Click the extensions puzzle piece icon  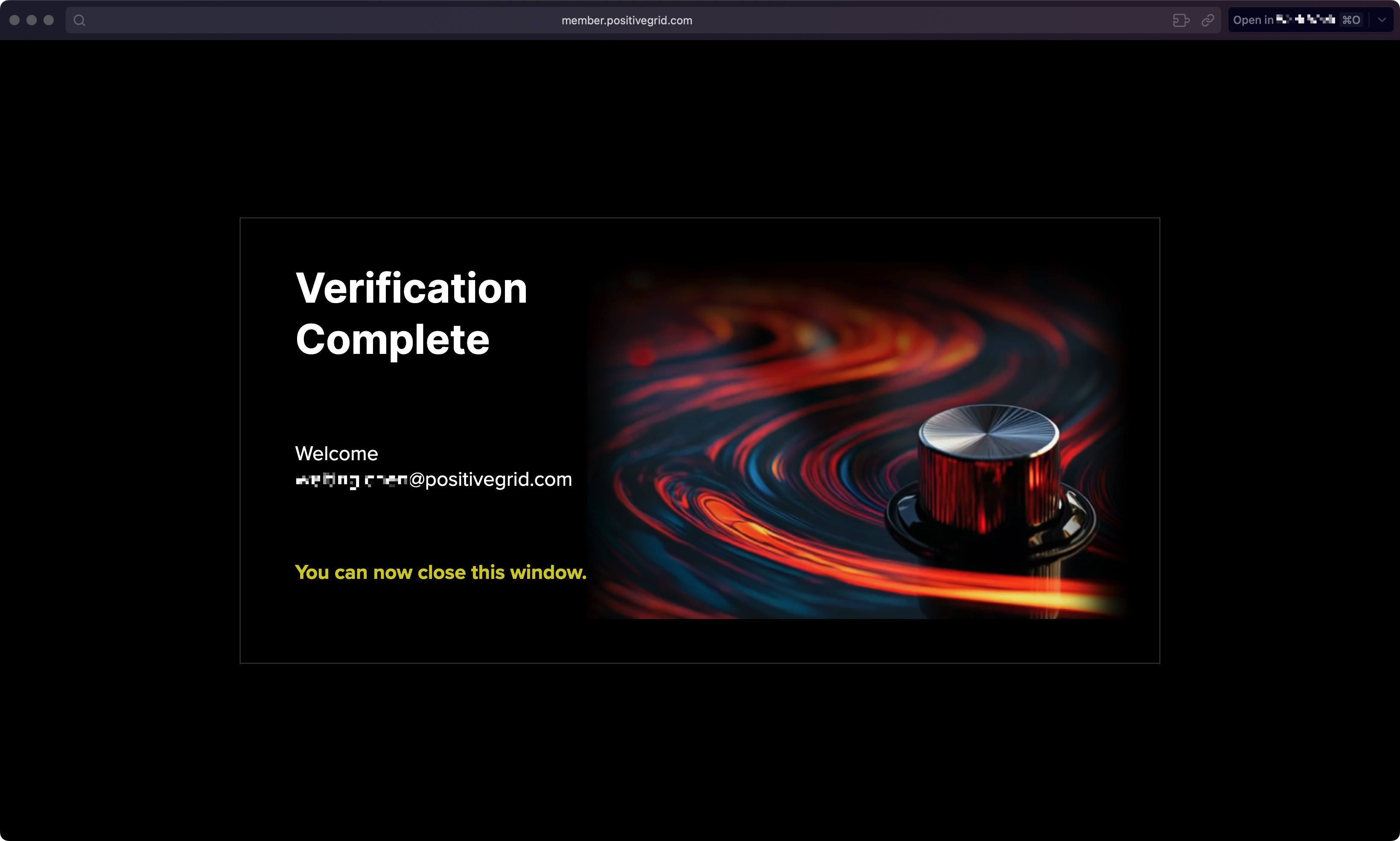pos(1181,20)
